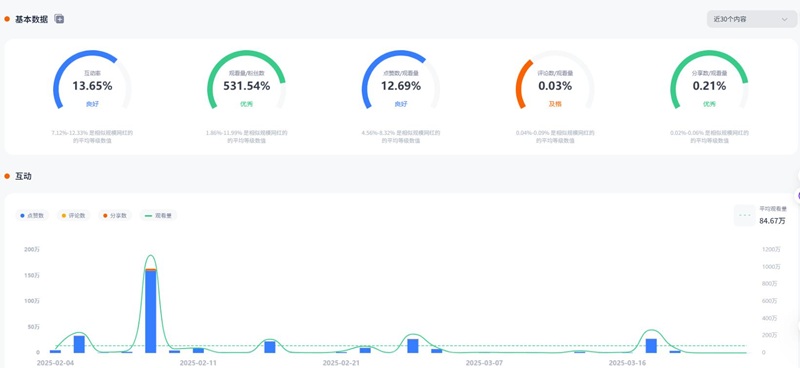Click the add icon beside 基本数据

59,19
